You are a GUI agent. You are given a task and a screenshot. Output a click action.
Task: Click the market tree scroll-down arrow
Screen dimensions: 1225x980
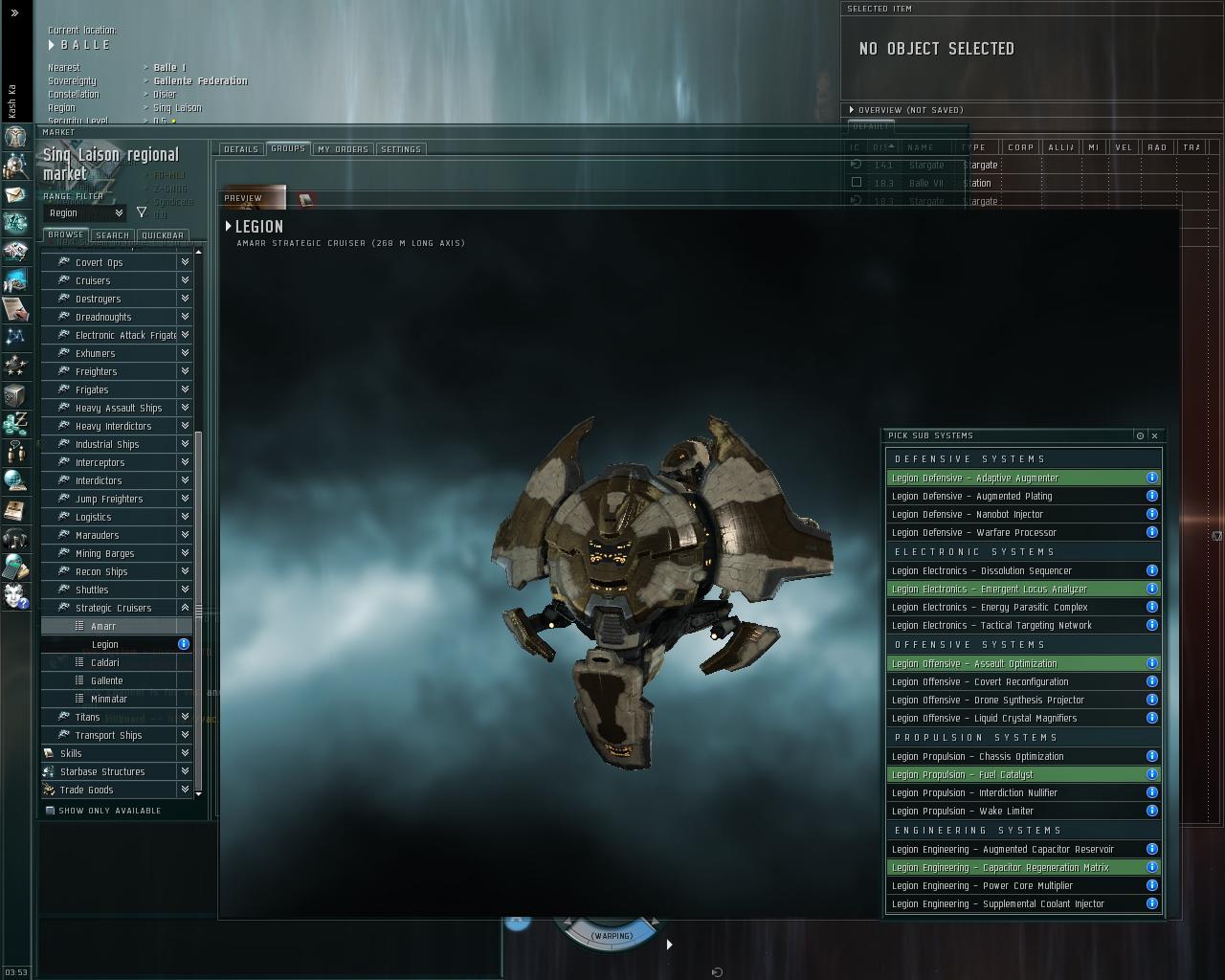[x=198, y=794]
